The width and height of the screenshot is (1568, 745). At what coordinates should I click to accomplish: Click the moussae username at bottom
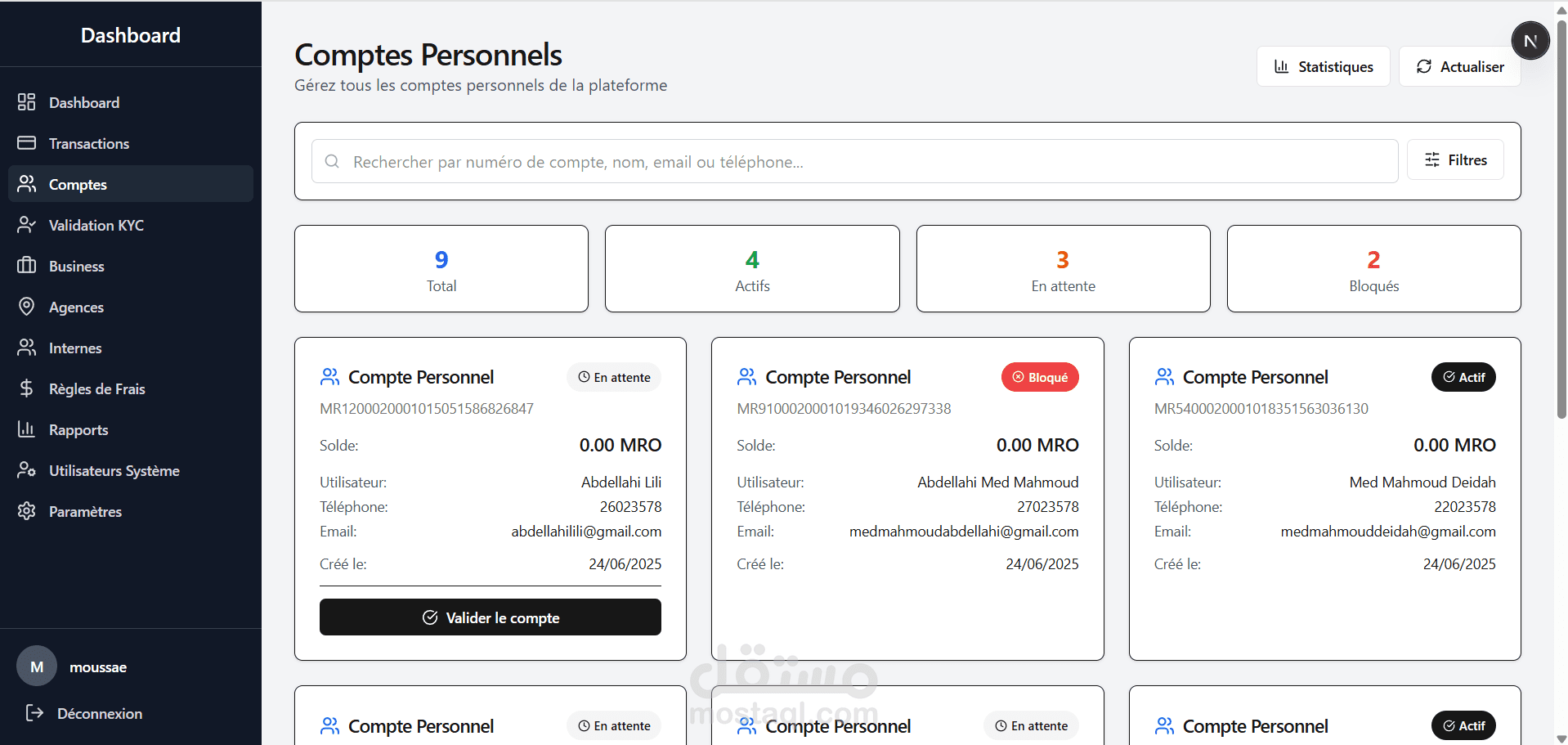[x=98, y=667]
